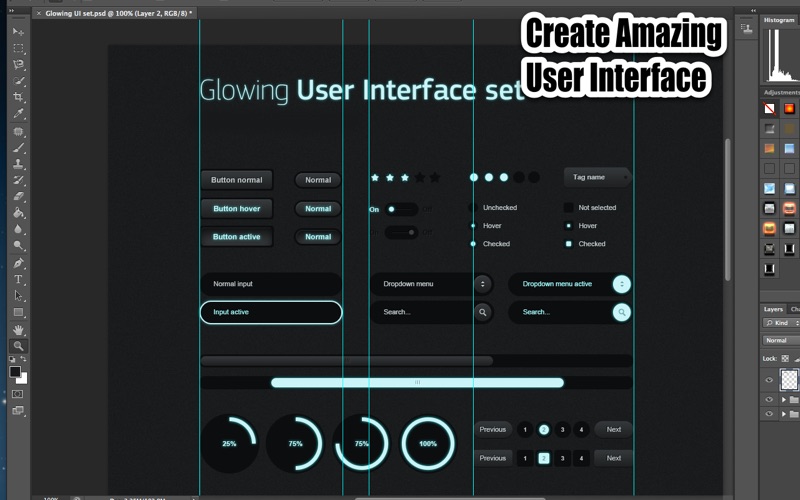Expand the left toolbar with double-arrow icon
This screenshot has width=800, height=500.
click(12, 10)
